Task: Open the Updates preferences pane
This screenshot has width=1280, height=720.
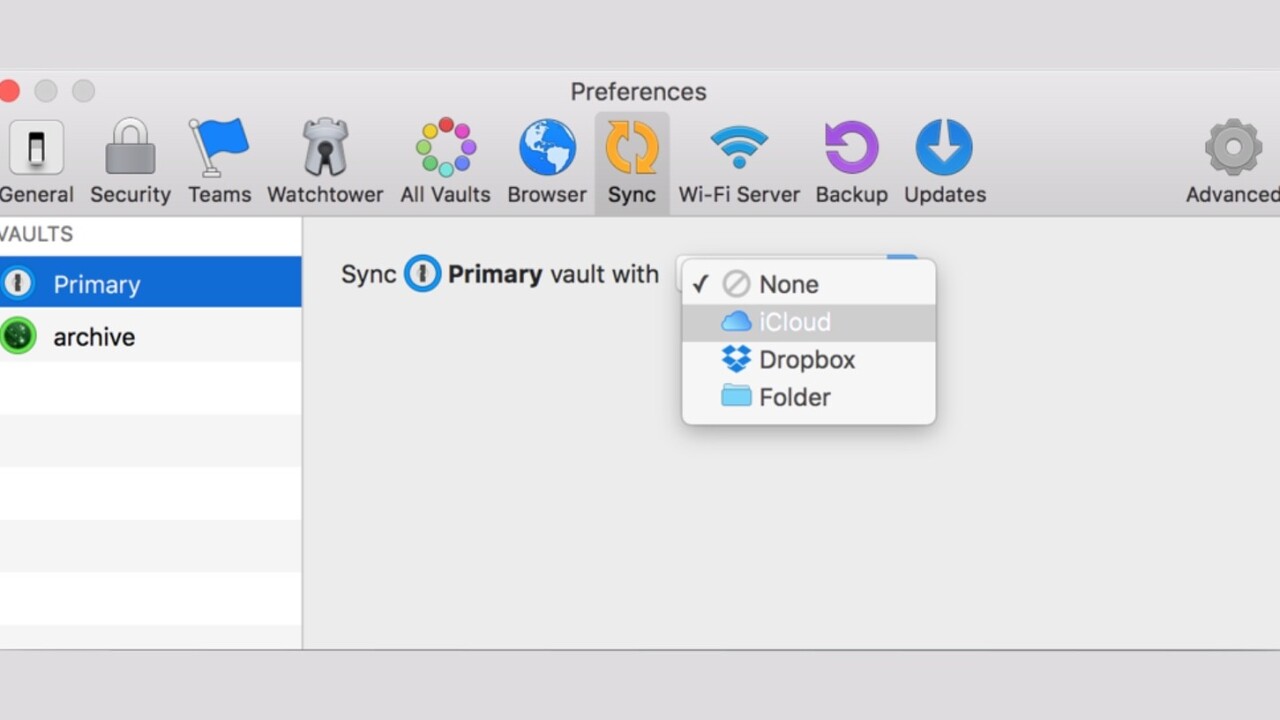Action: click(x=944, y=162)
